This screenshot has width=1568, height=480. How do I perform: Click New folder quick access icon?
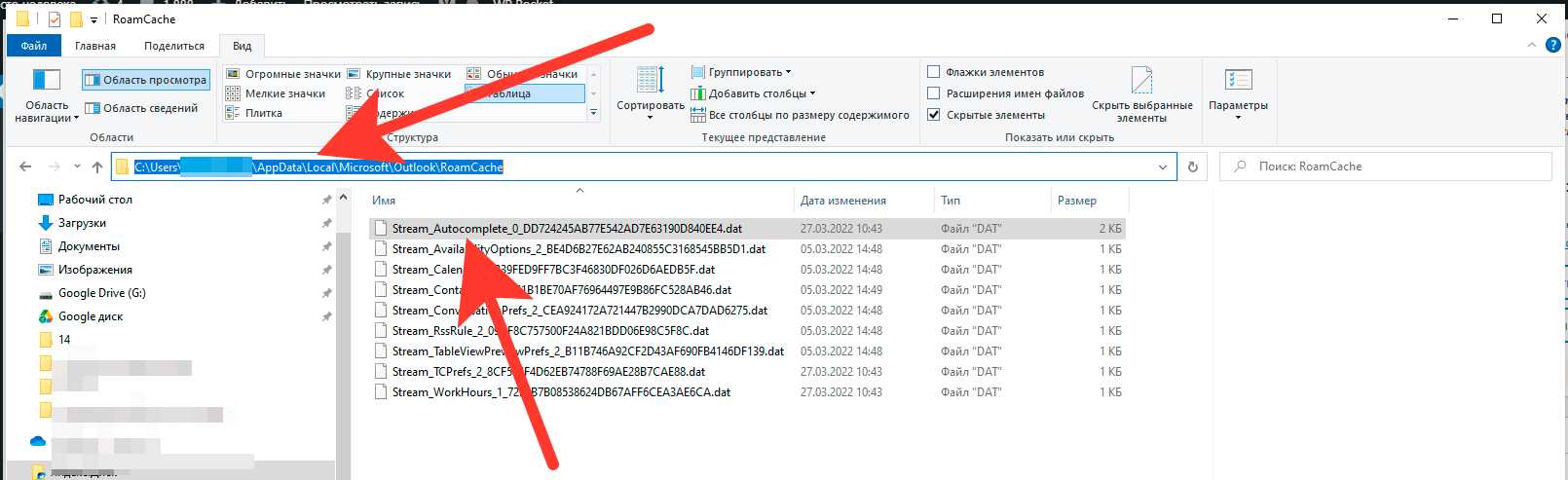tap(76, 19)
